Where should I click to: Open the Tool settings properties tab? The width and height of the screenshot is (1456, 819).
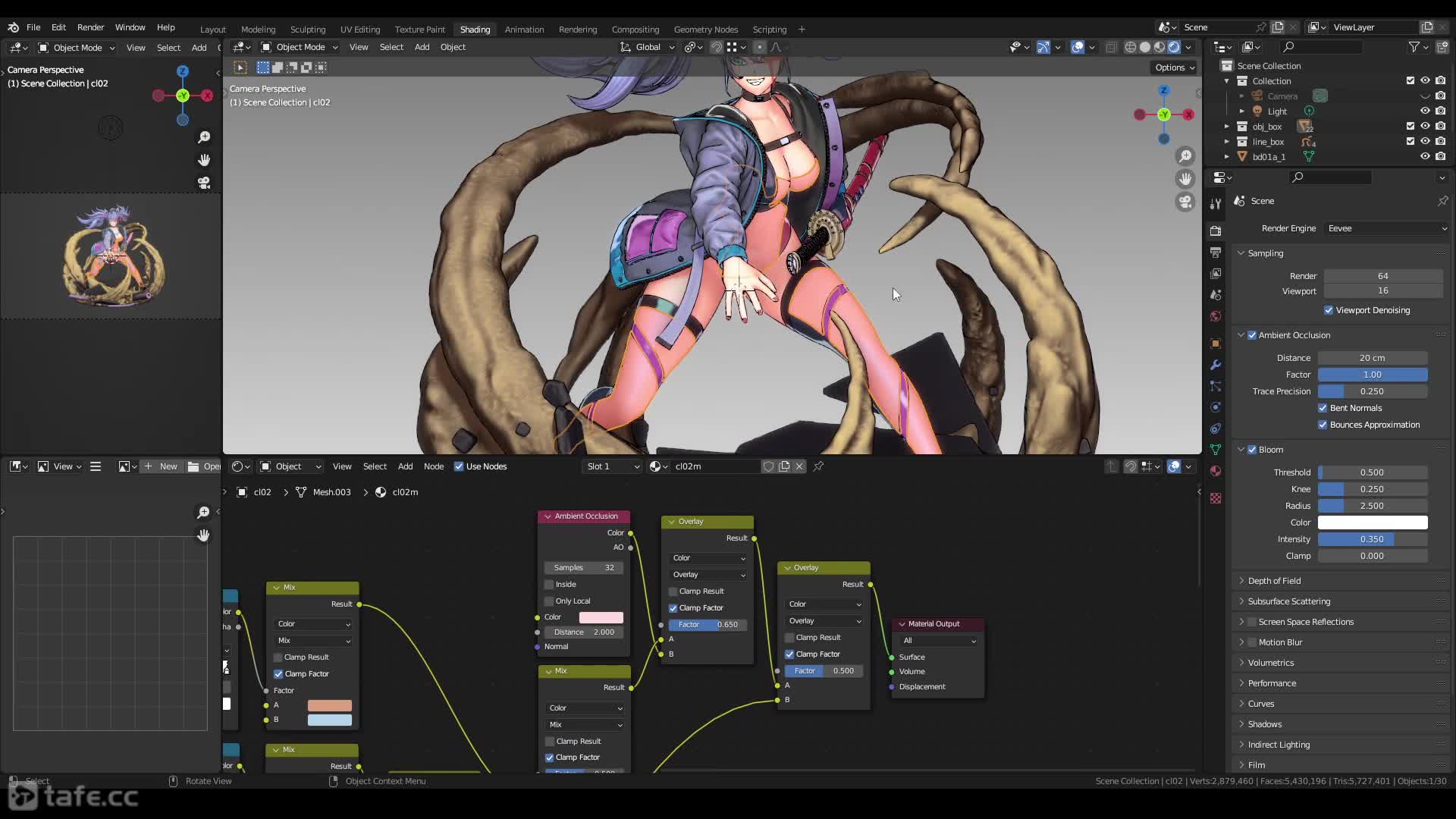1216,203
